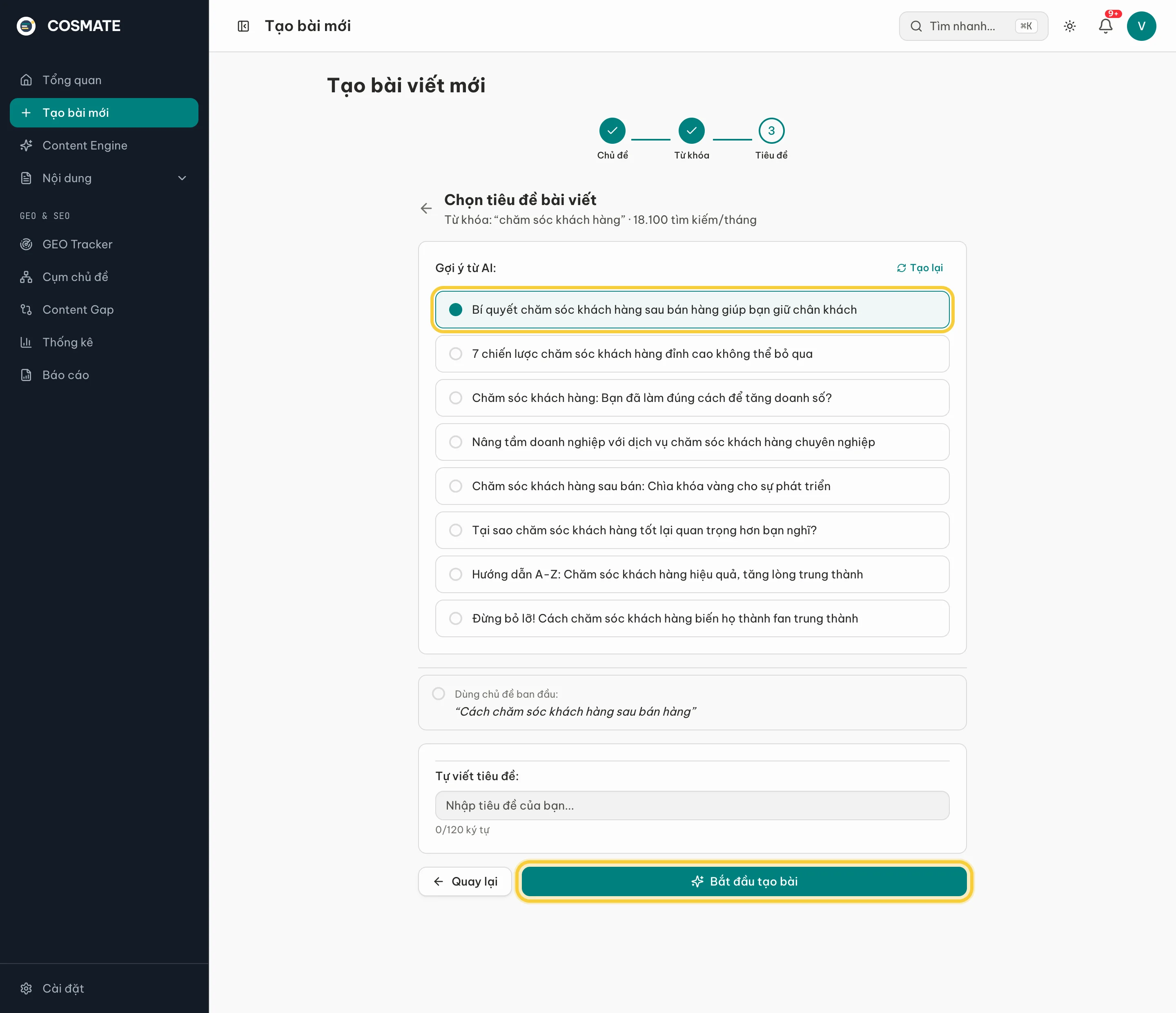Click the plus icon on Tạo bài mới
1176x1013 pixels.
26,113
